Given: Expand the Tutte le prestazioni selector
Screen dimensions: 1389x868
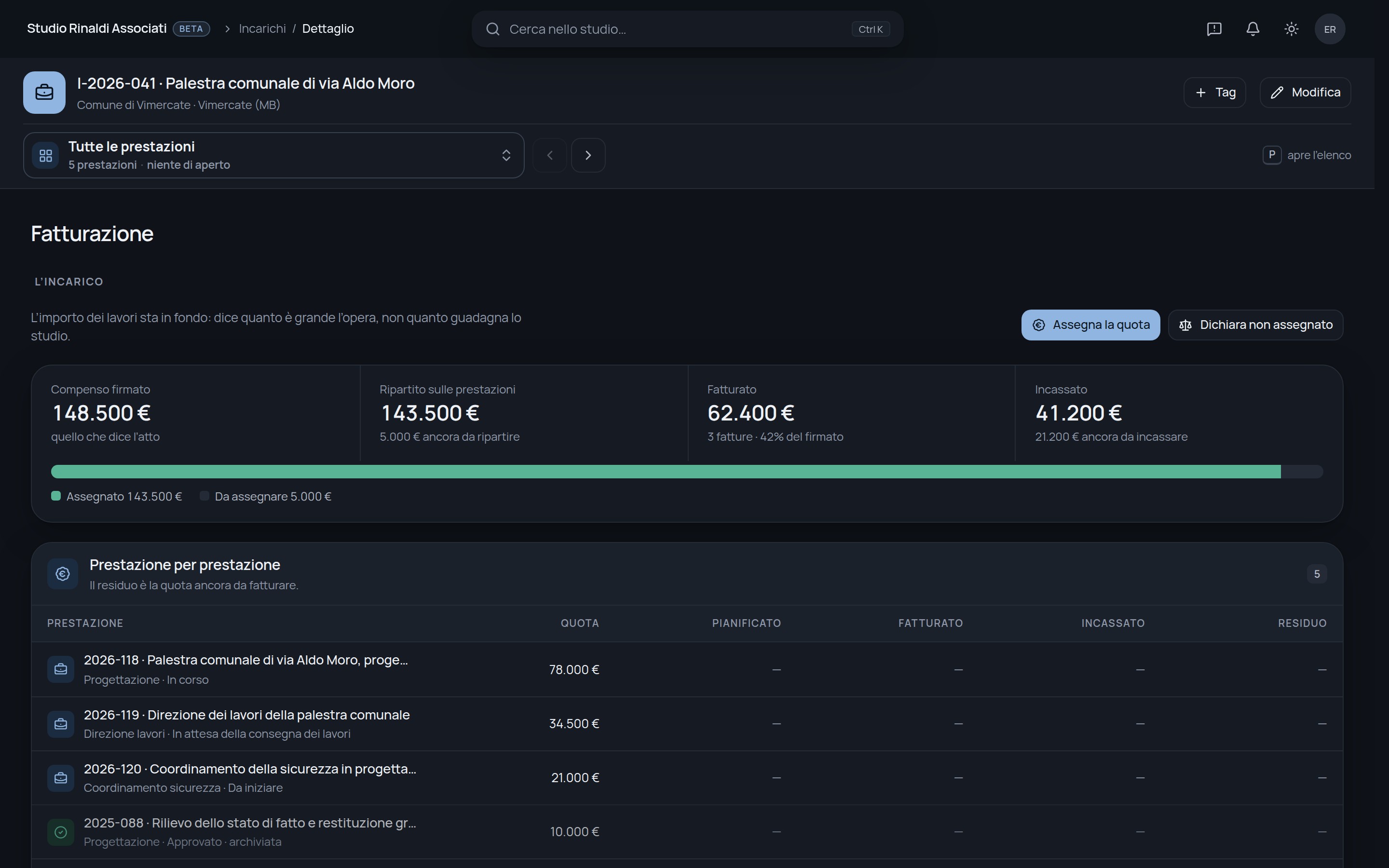Looking at the screenshot, I should 274,155.
